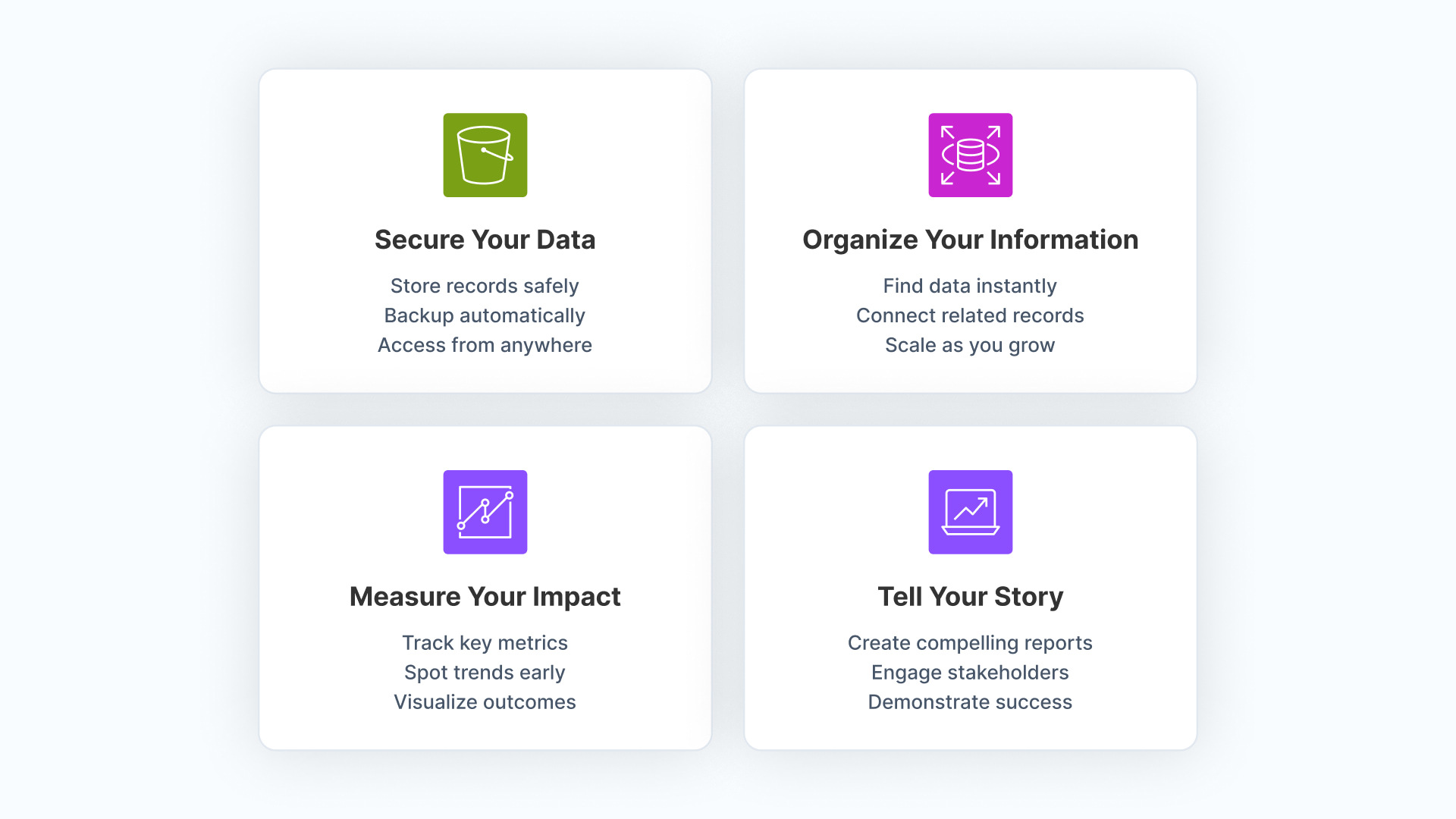The image size is (1456, 819).
Task: Click the Secure Your Data heading
Action: 485,239
